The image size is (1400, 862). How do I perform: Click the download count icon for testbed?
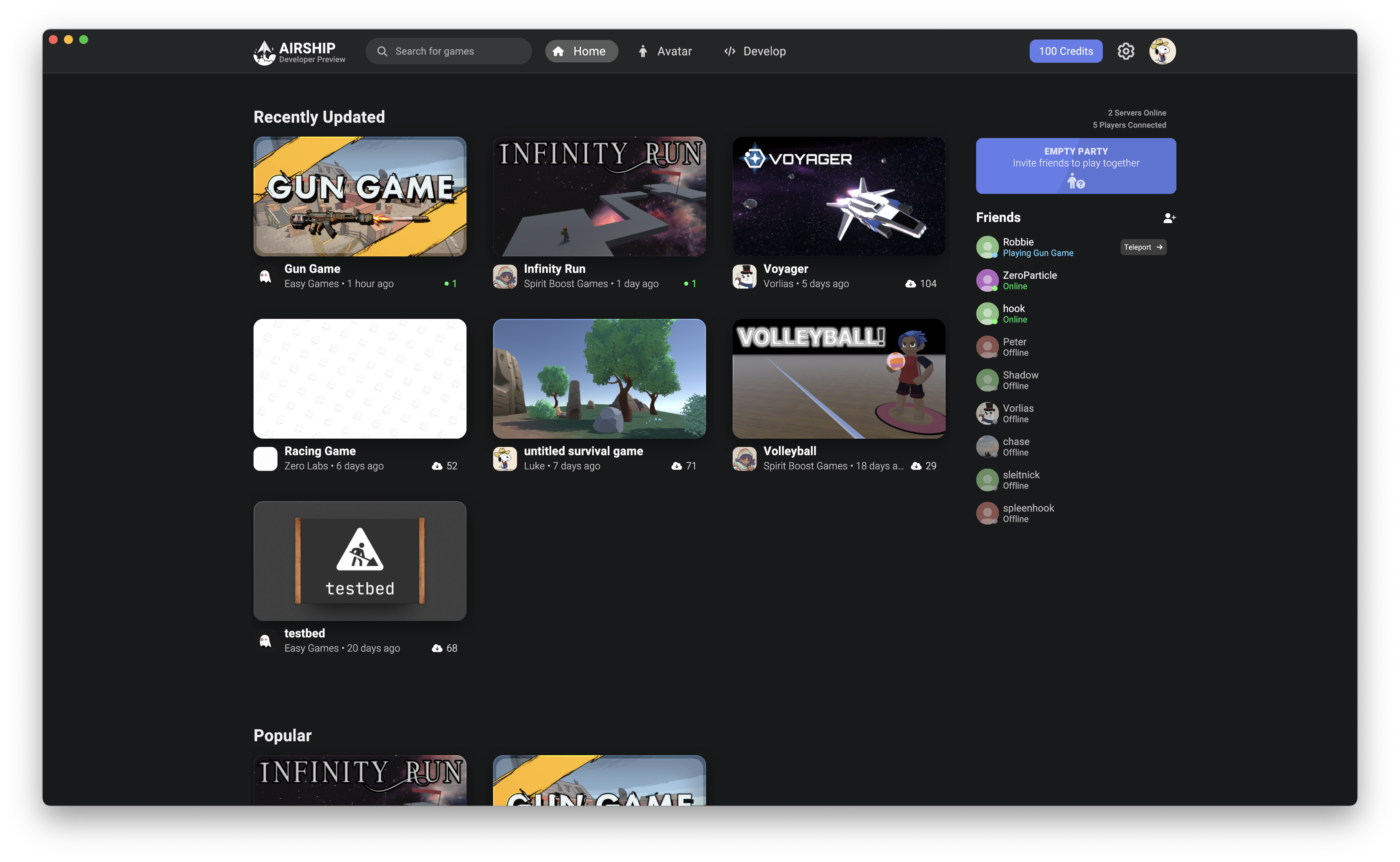pos(437,648)
